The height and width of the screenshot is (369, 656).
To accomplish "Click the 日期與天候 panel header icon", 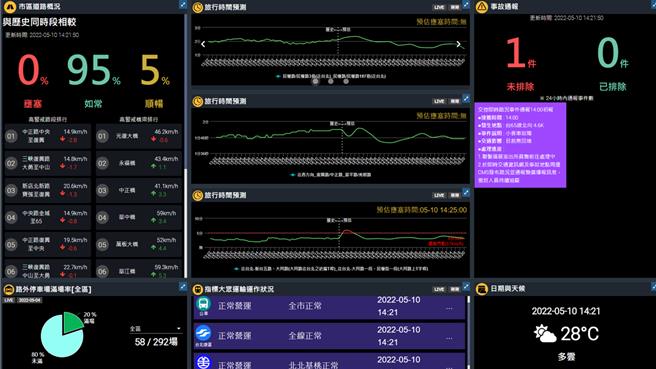I will [482, 289].
